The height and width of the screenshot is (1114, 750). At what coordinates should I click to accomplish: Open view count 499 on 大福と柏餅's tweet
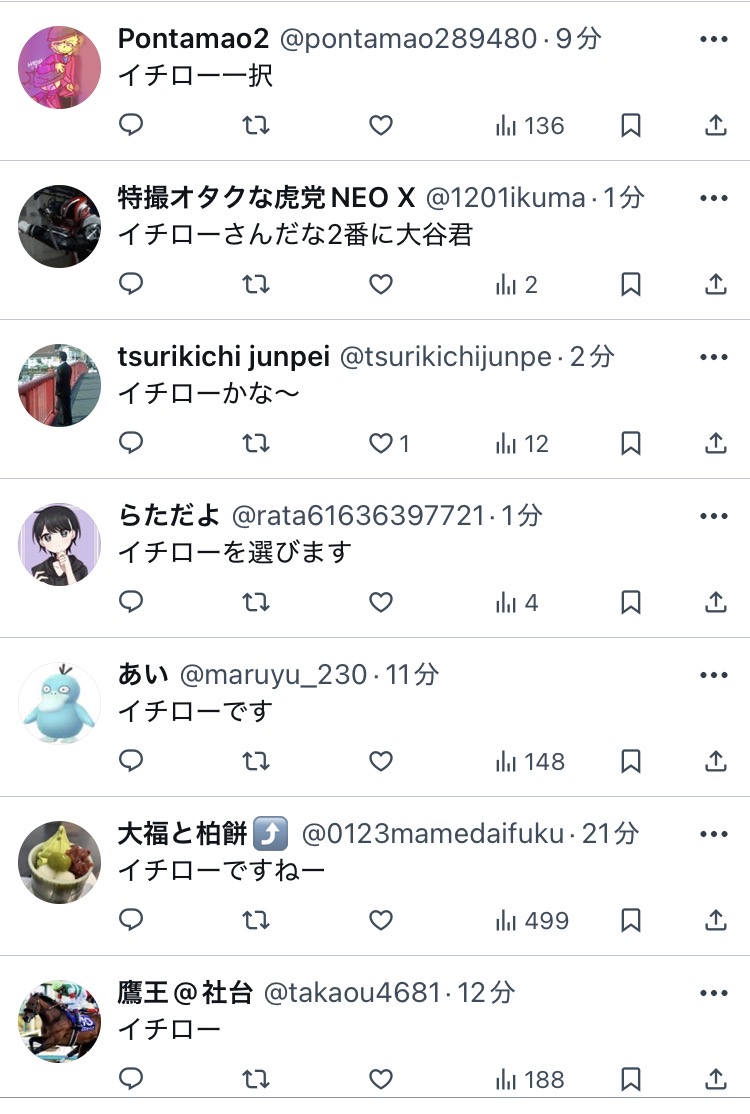[532, 921]
